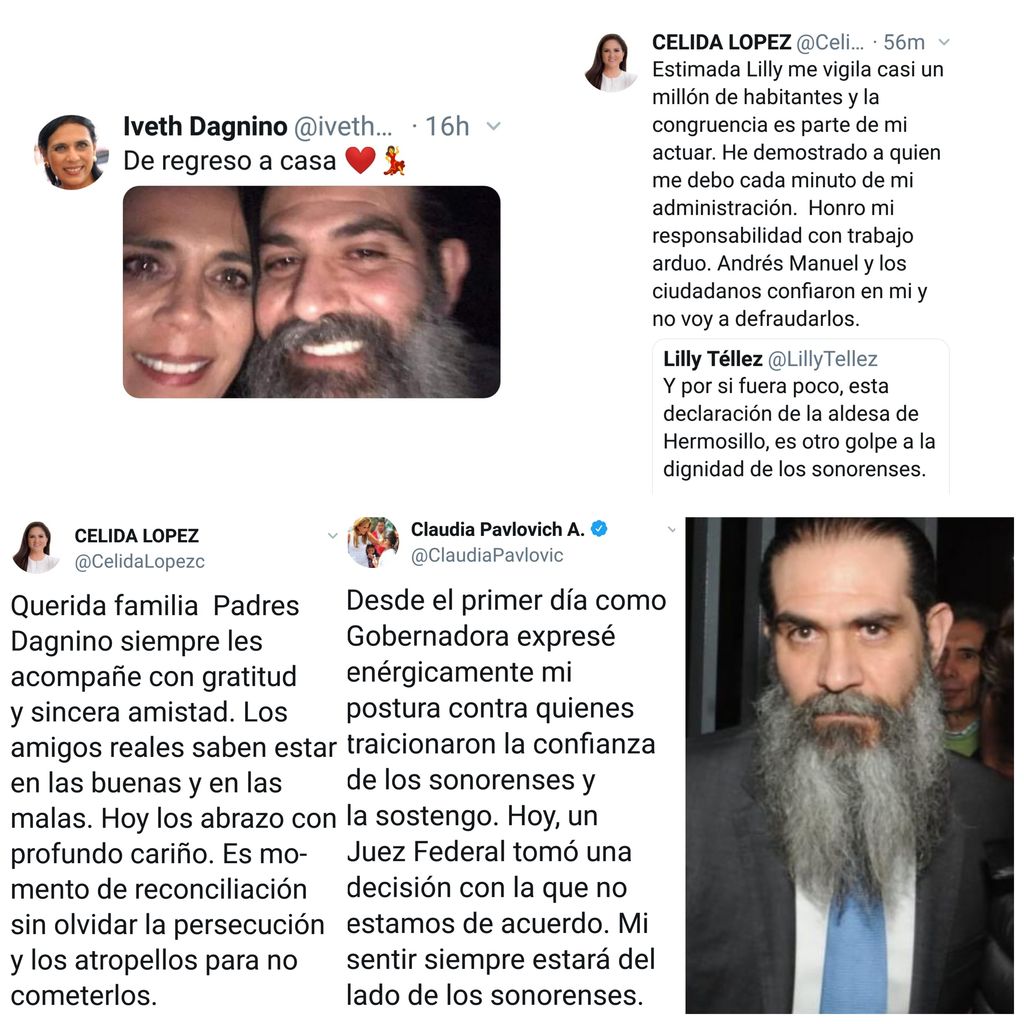
Task: Open the 16h timestamp on Iveth's tweet
Action: pyautogui.click(x=447, y=126)
